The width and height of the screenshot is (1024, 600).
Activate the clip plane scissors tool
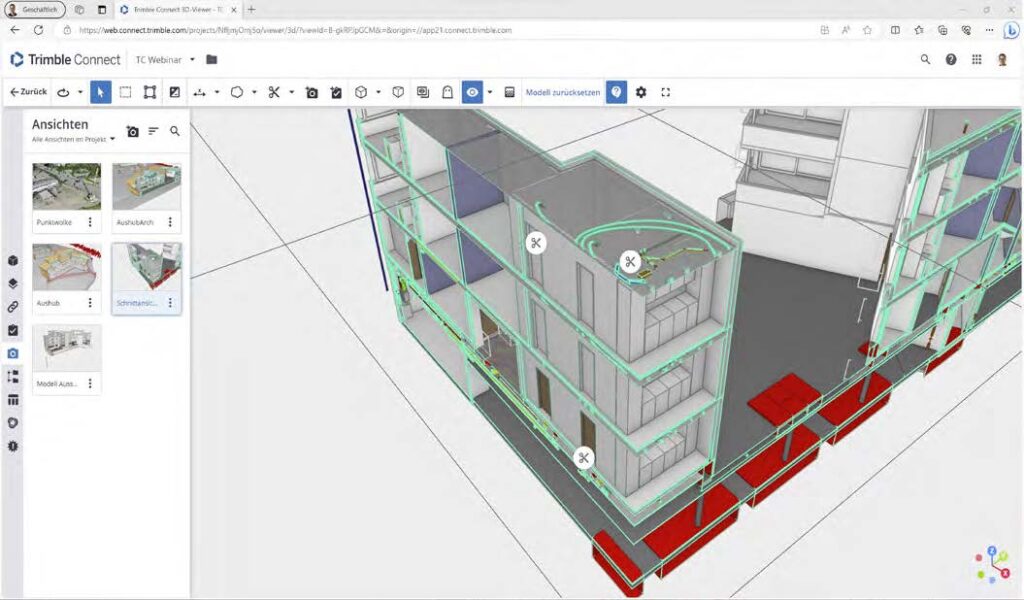273,92
